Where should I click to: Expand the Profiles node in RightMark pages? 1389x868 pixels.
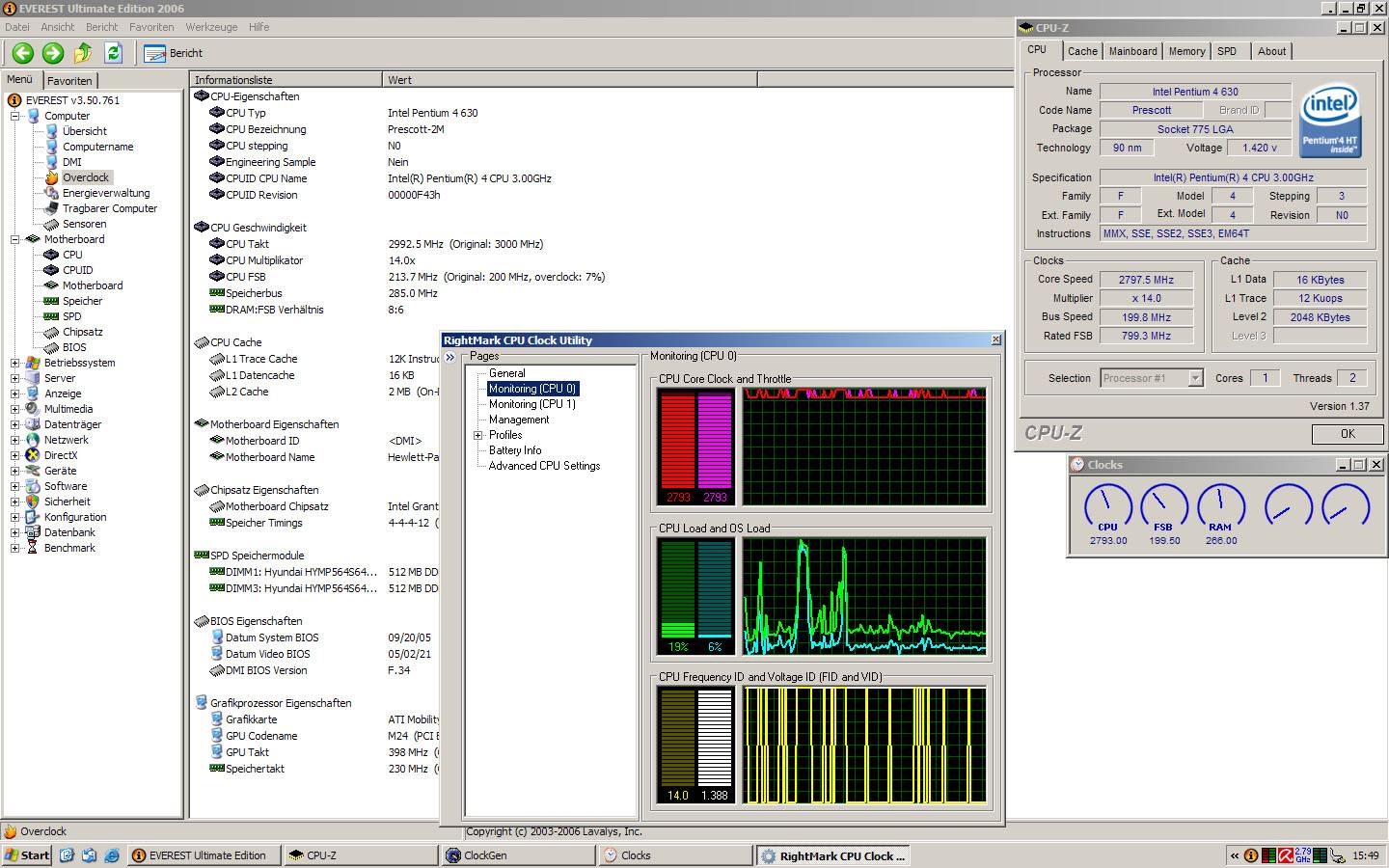click(478, 435)
